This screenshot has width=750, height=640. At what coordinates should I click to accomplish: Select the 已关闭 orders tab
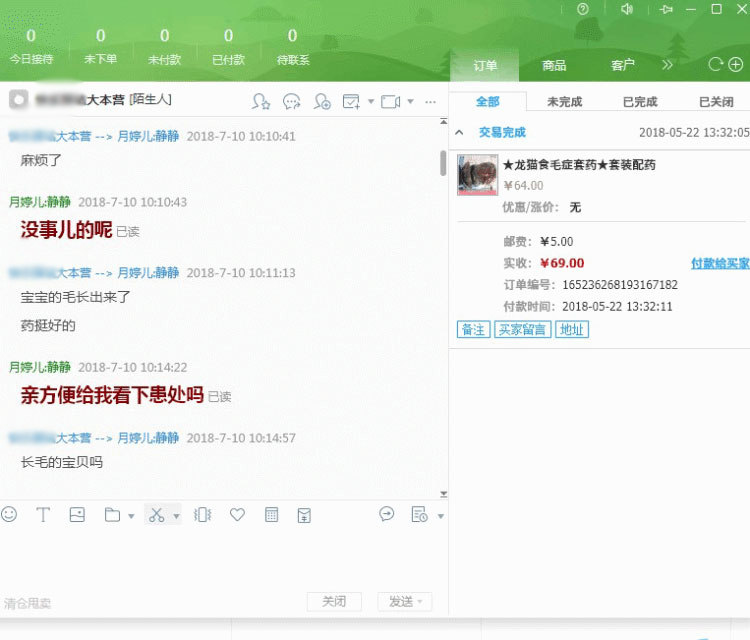(716, 102)
